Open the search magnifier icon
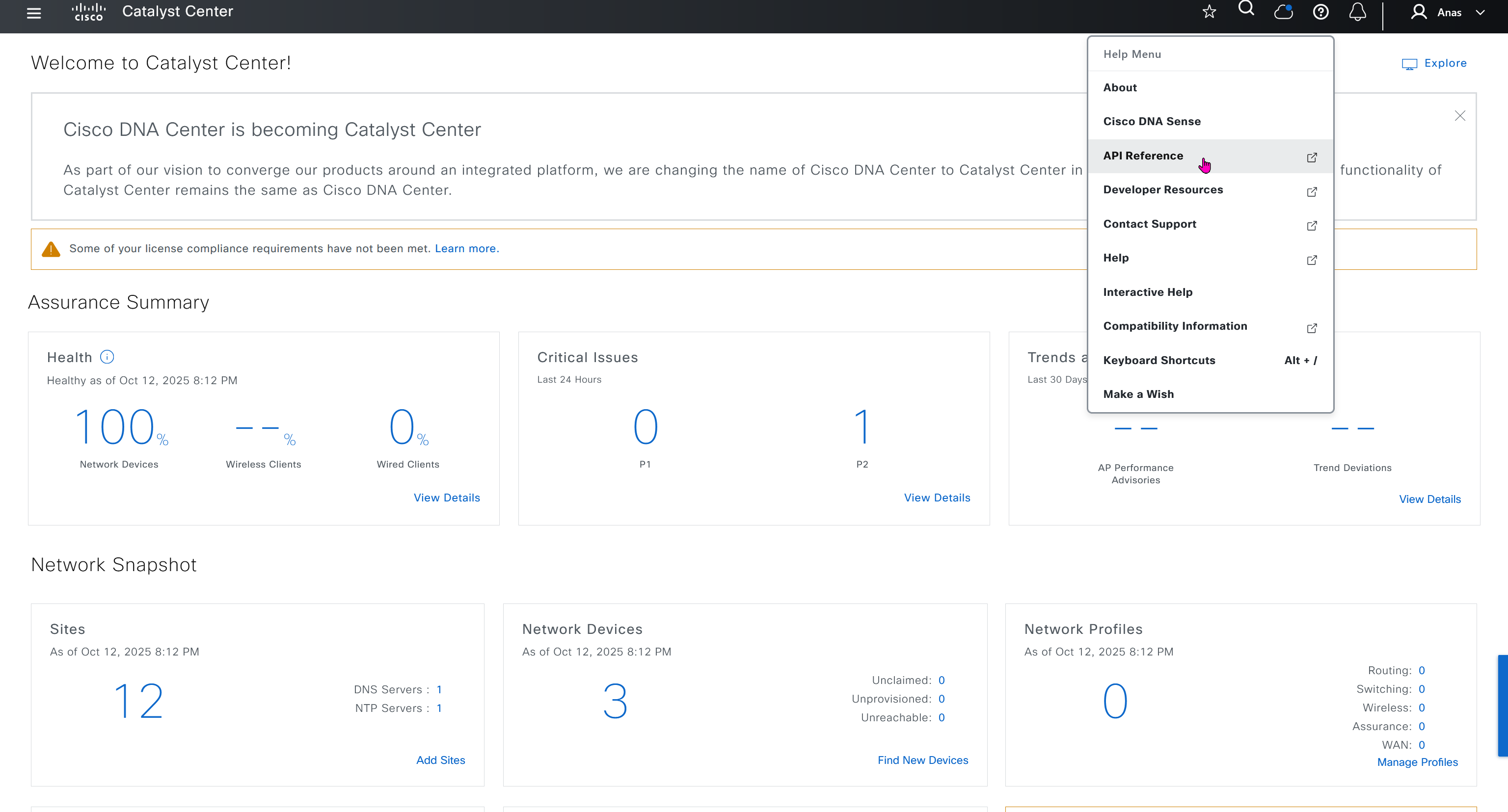The width and height of the screenshot is (1508, 812). coord(1246,9)
